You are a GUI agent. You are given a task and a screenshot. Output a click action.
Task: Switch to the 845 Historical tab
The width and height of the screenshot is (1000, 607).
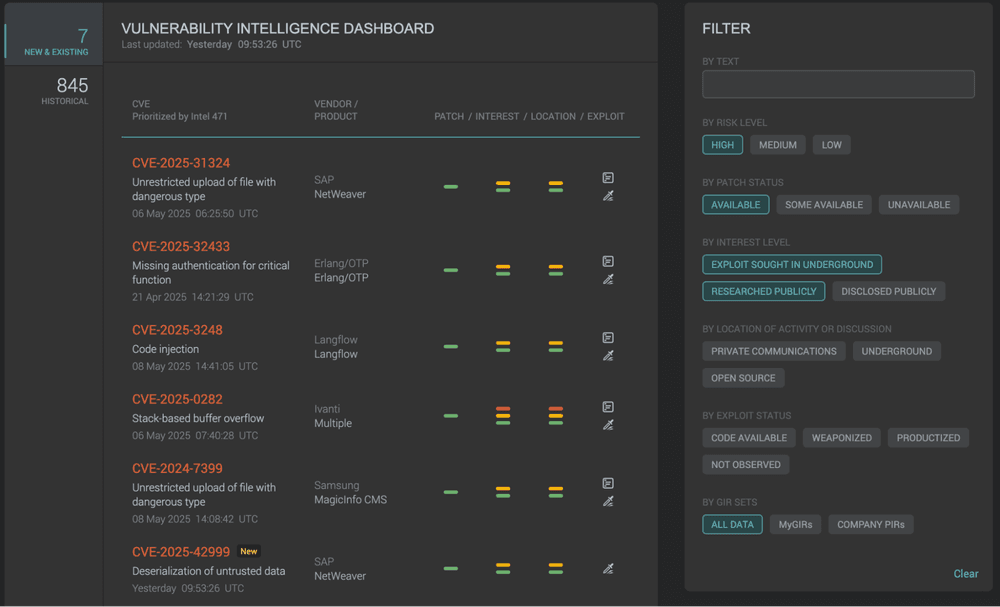point(55,91)
